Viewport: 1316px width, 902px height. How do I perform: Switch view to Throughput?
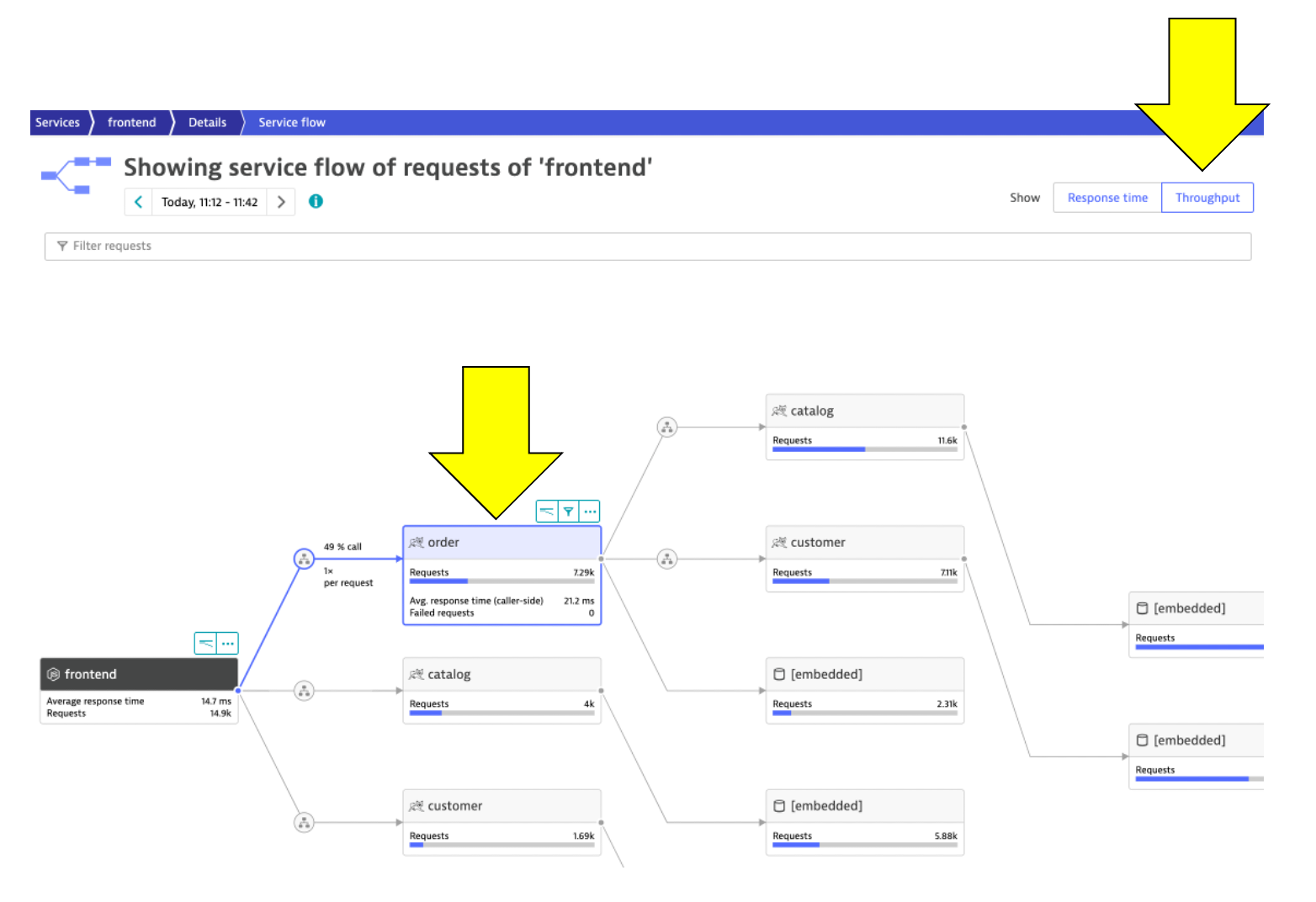click(1207, 198)
